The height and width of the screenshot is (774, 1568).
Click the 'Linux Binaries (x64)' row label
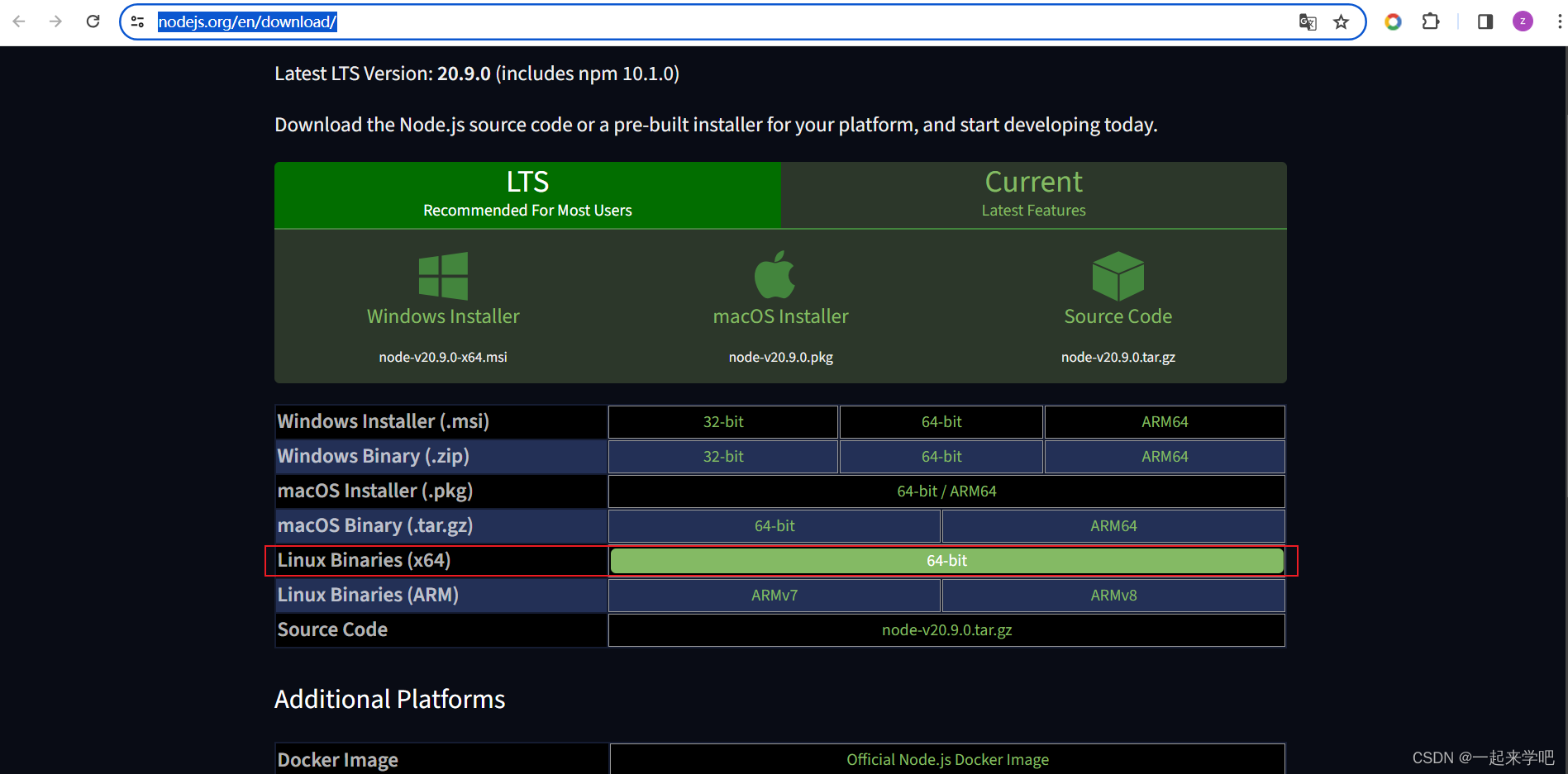365,560
